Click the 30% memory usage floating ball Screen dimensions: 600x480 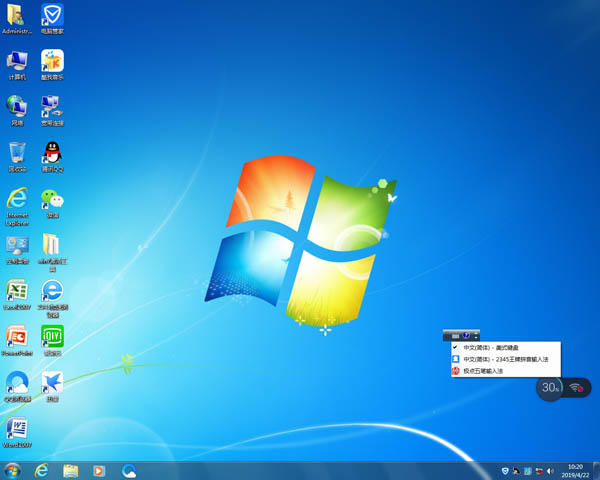(550, 387)
